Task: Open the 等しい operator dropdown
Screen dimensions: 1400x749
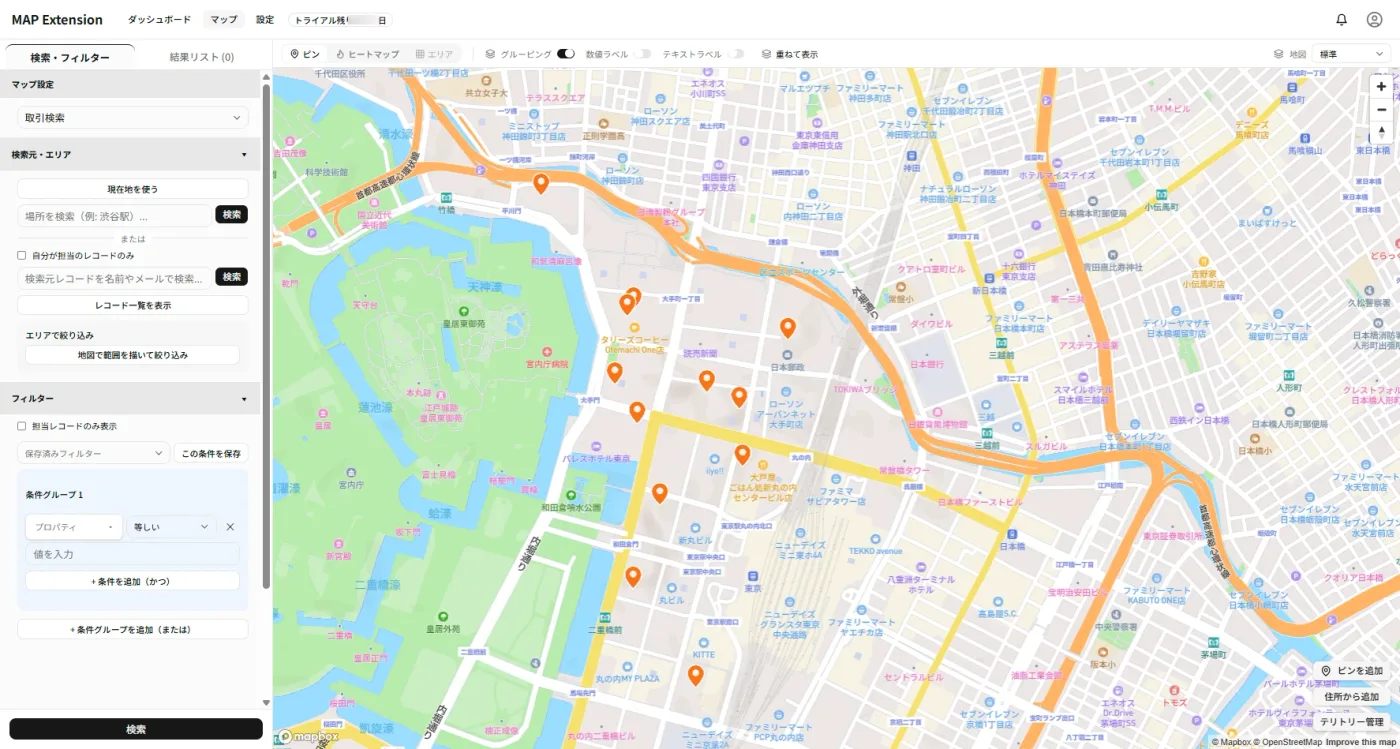Action: tap(172, 527)
